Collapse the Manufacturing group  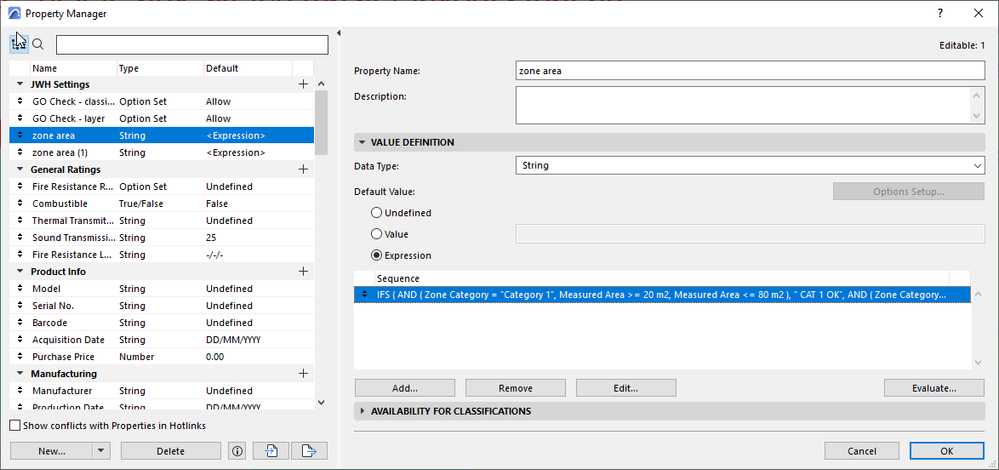(20, 373)
